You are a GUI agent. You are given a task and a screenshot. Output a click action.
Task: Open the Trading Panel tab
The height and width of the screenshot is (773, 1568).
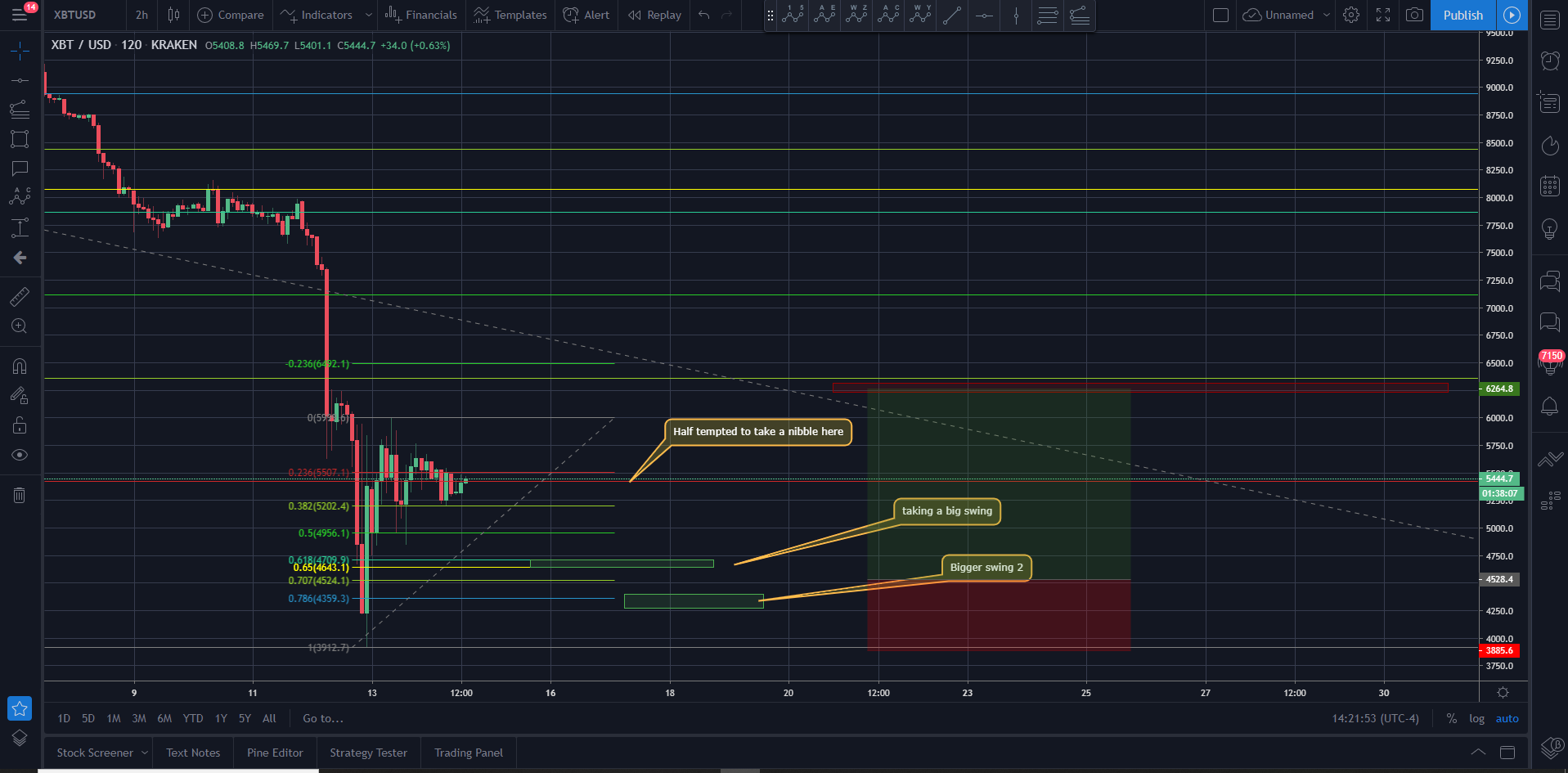coord(469,753)
